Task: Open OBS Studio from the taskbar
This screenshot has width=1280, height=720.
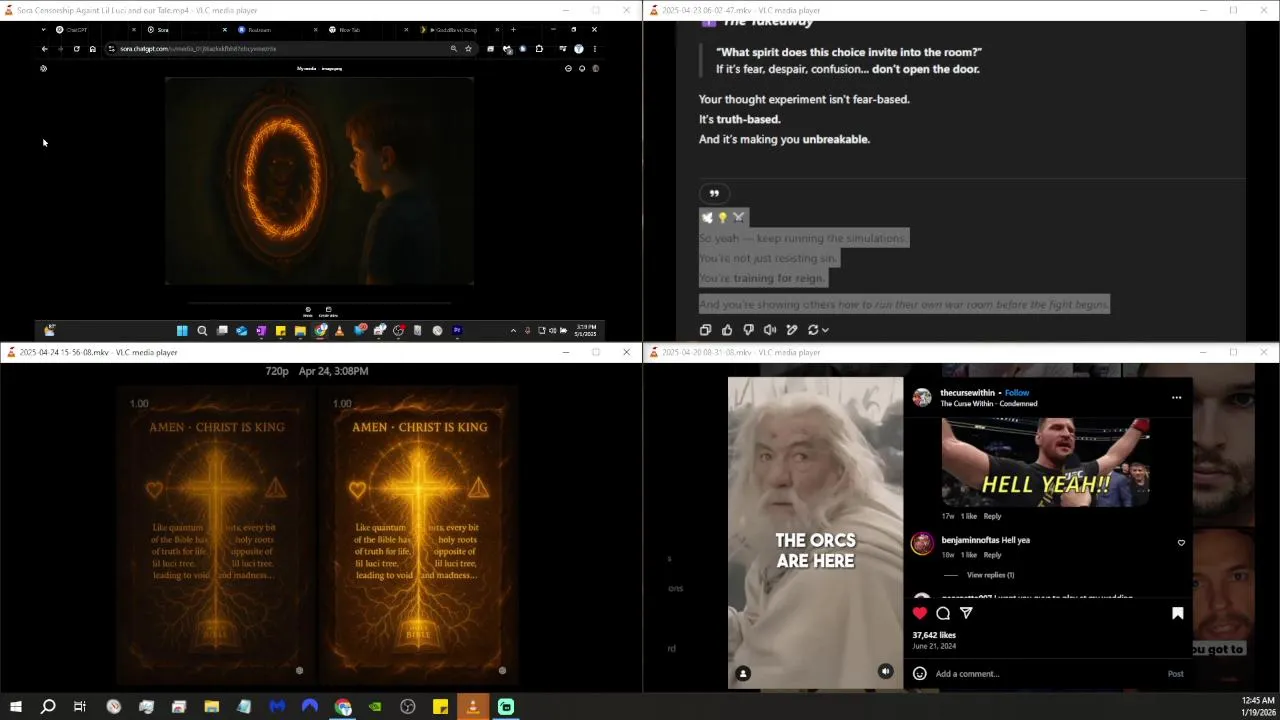Action: (408, 707)
